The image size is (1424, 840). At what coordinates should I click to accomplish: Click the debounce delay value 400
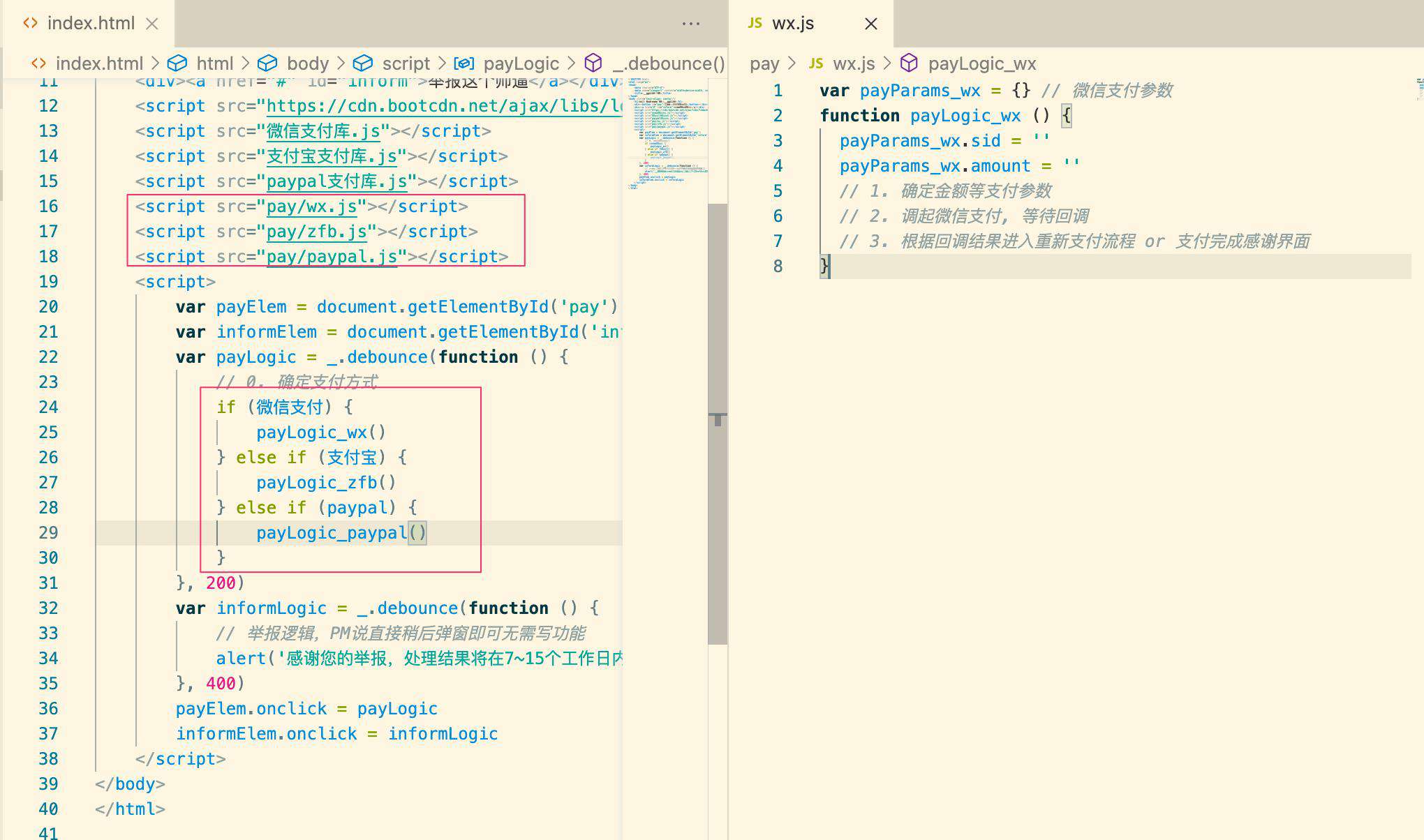(221, 684)
